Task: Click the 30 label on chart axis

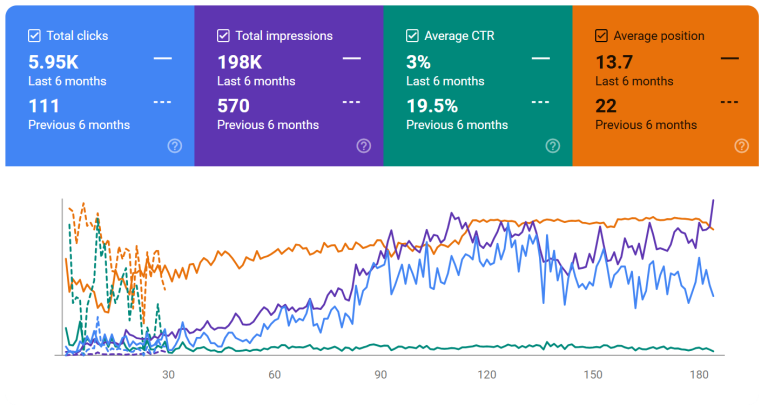Action: 168,375
